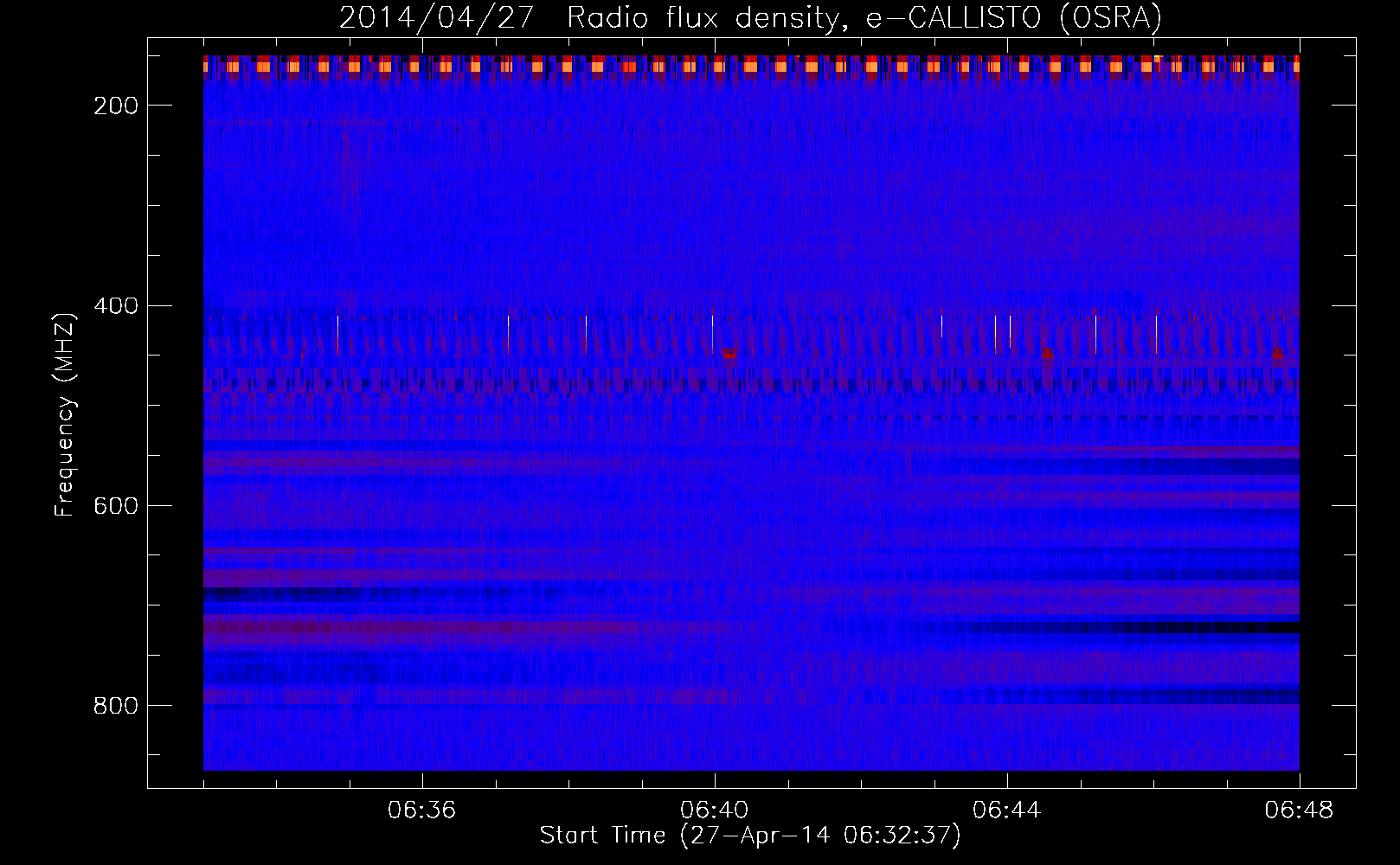Image resolution: width=1400 pixels, height=865 pixels.
Task: Click the 400 frequency tick label
Action: (x=114, y=306)
